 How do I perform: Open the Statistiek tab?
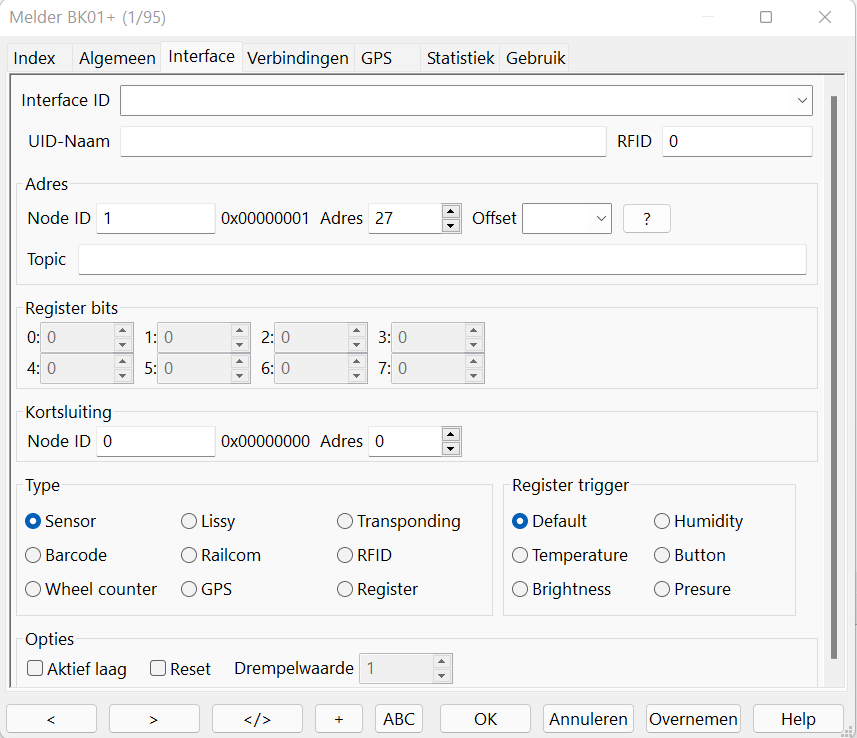[x=460, y=58]
